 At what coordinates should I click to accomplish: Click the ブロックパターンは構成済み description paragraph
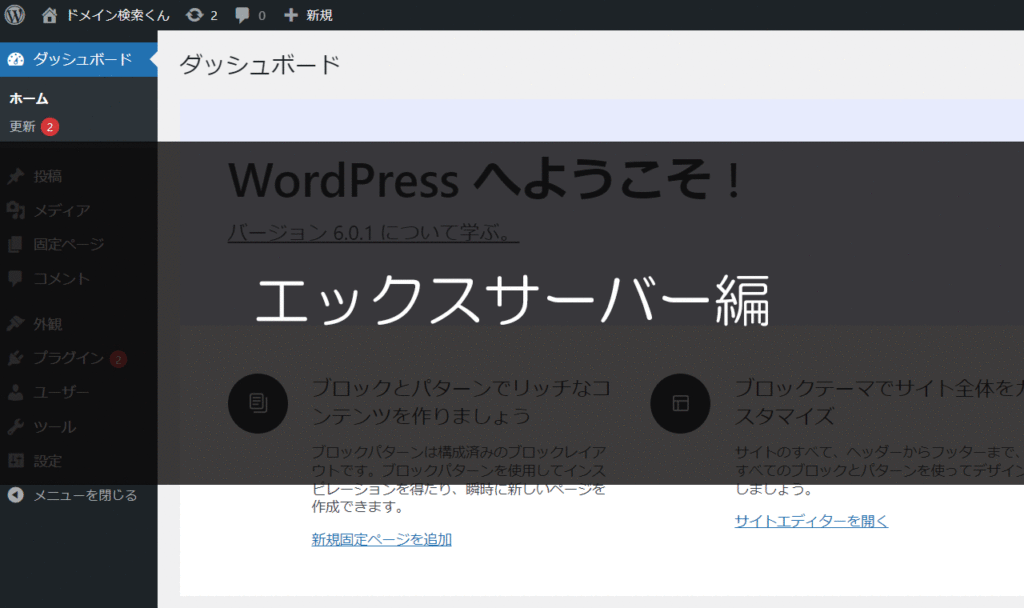coord(458,479)
